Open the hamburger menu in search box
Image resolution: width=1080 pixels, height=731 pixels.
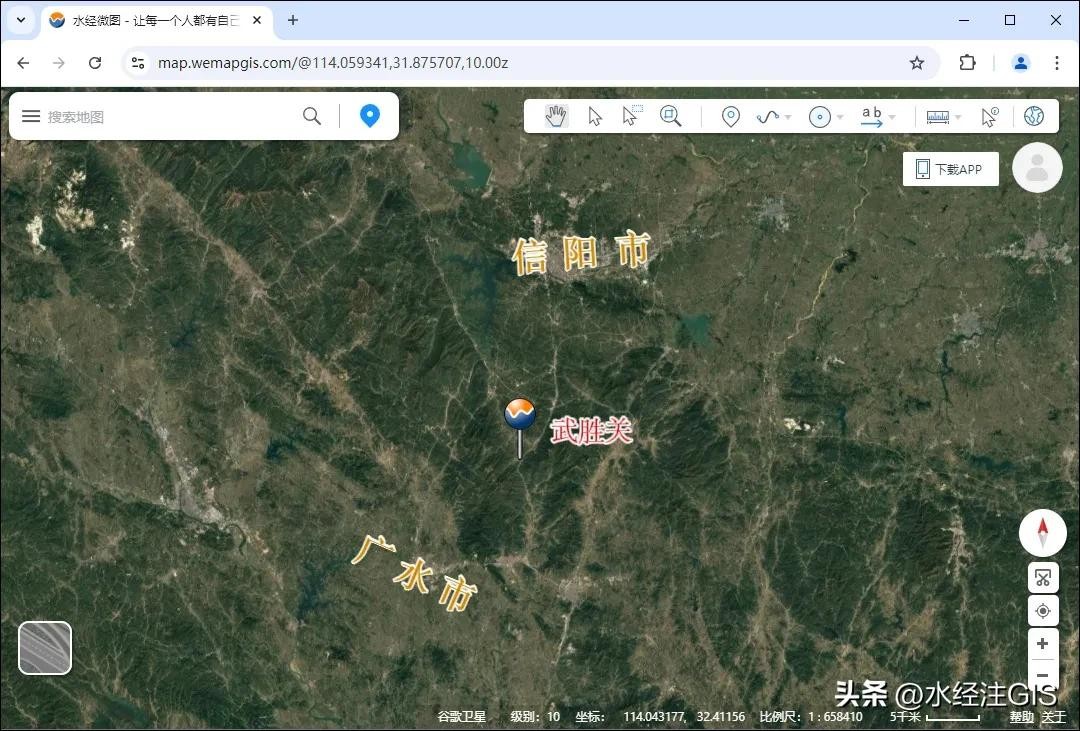[31, 117]
